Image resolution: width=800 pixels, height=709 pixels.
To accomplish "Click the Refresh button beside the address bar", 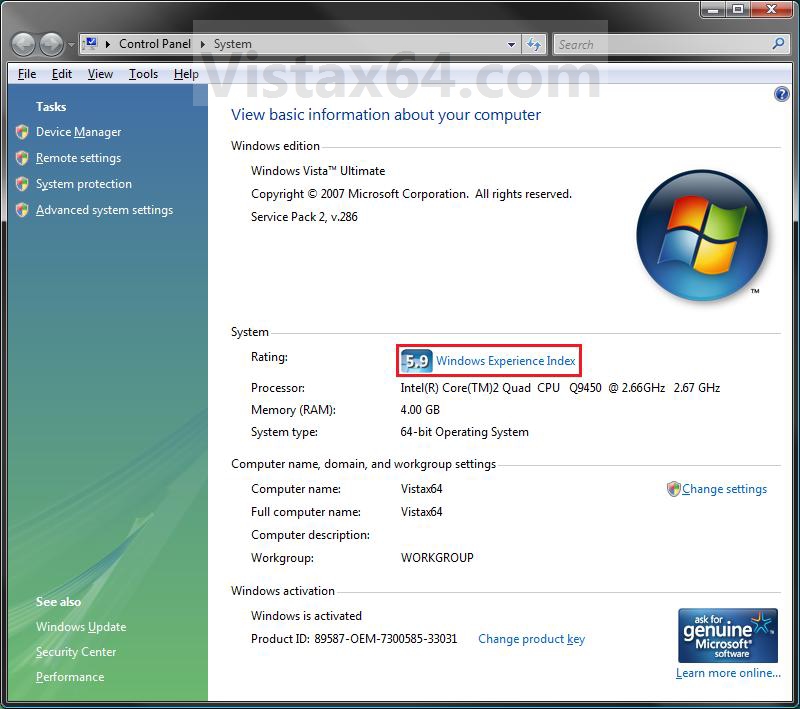I will pyautogui.click(x=534, y=44).
